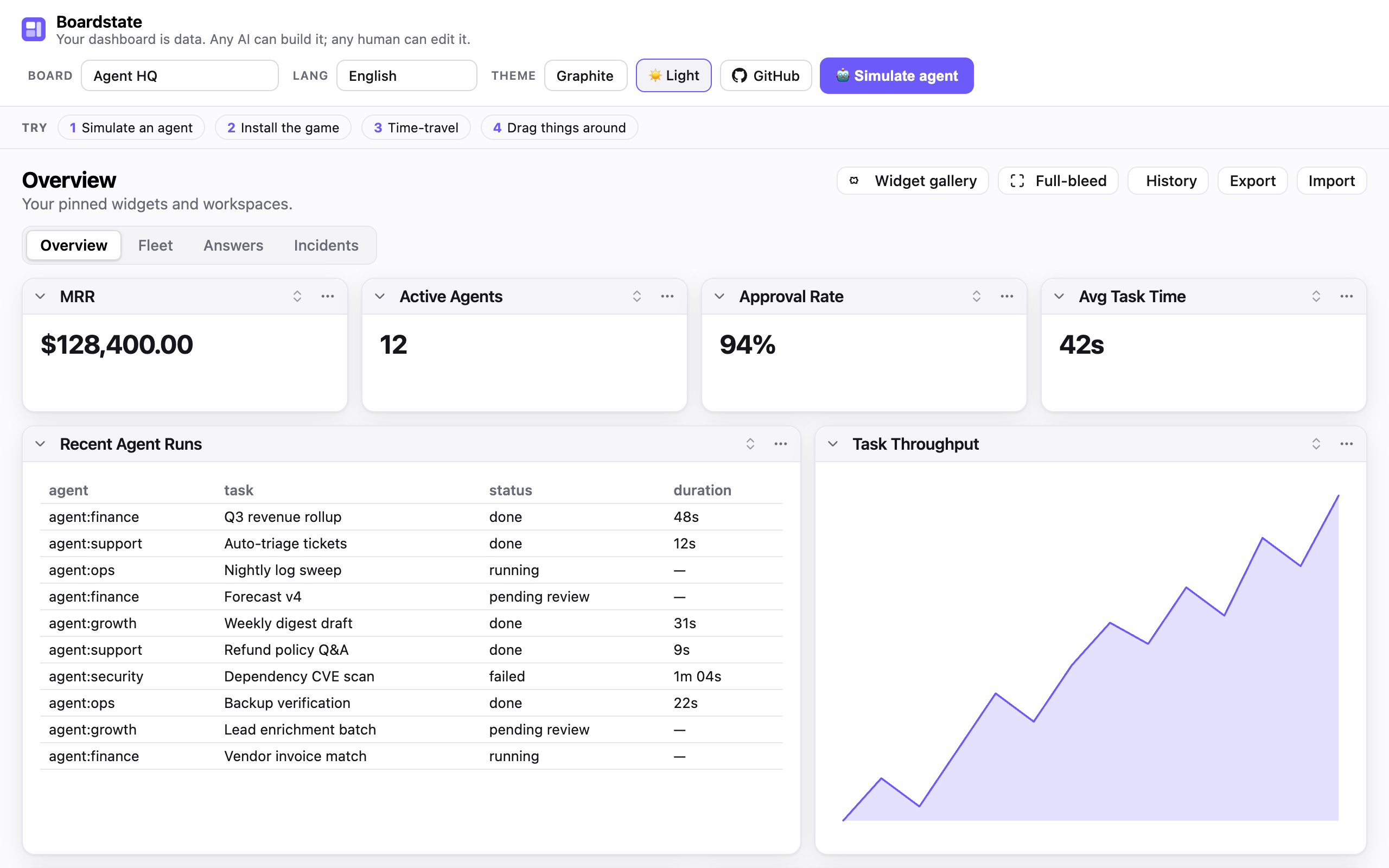1389x868 pixels.
Task: Open the Active Agents widget more-options menu
Action: (x=667, y=296)
